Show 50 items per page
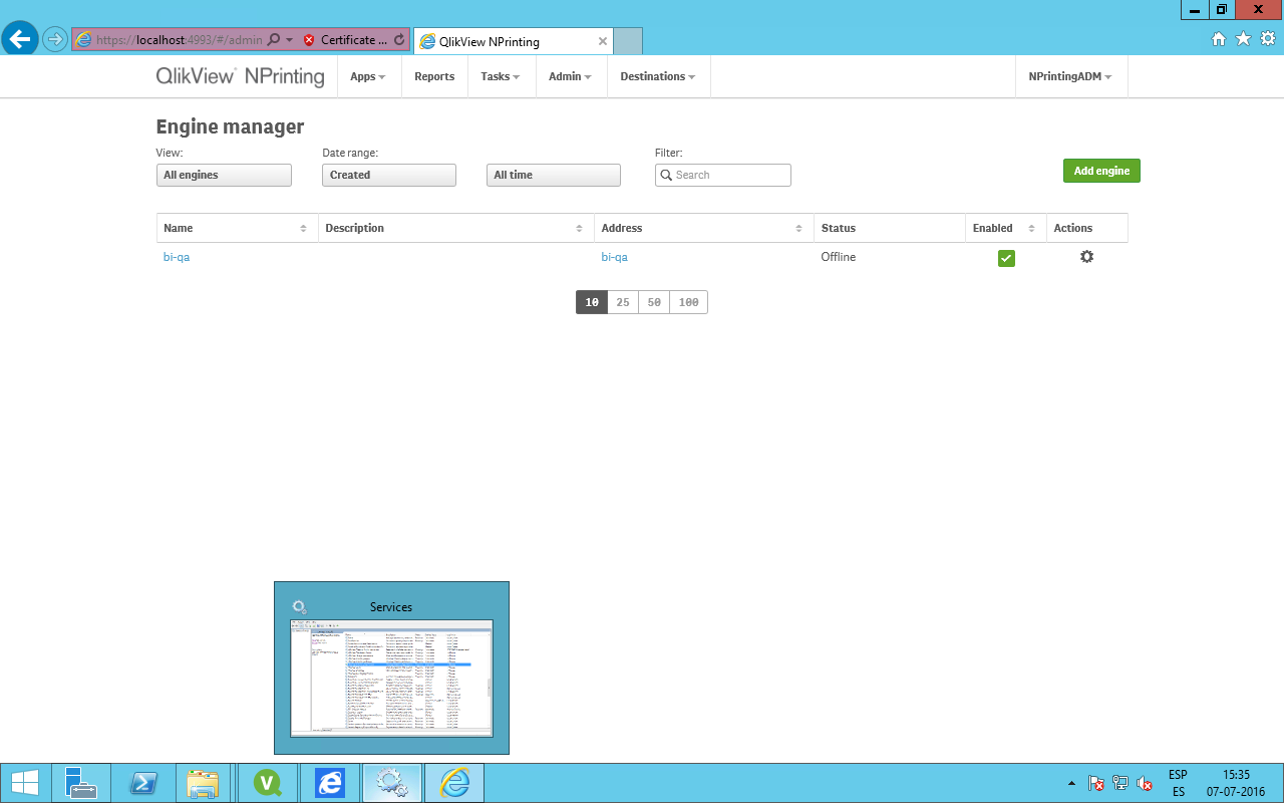Screen dimensions: 1284x803 coord(654,302)
